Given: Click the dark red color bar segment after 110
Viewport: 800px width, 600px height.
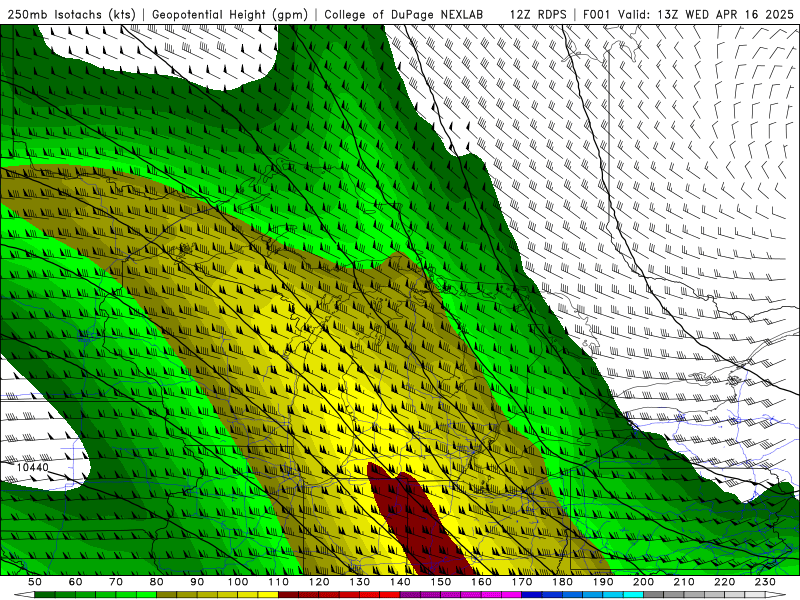Looking at the screenshot, I should 288,595.
